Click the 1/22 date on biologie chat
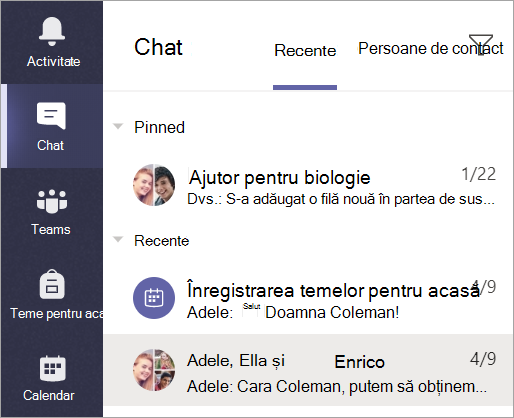Image resolution: width=514 pixels, height=418 pixels. [x=479, y=174]
